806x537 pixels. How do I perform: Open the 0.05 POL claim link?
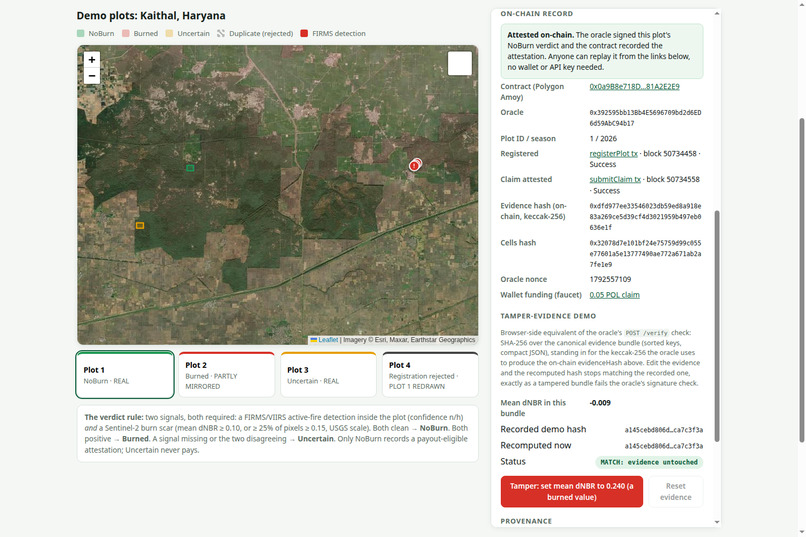pyautogui.click(x=614, y=295)
